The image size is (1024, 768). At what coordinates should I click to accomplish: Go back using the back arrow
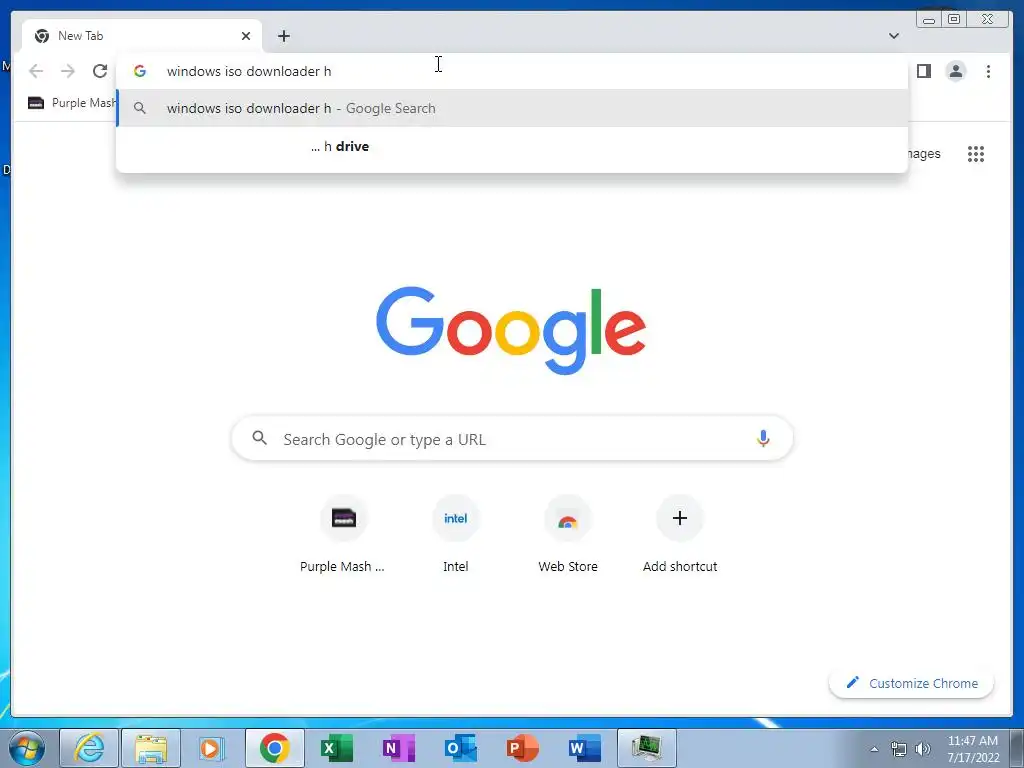tap(36, 71)
